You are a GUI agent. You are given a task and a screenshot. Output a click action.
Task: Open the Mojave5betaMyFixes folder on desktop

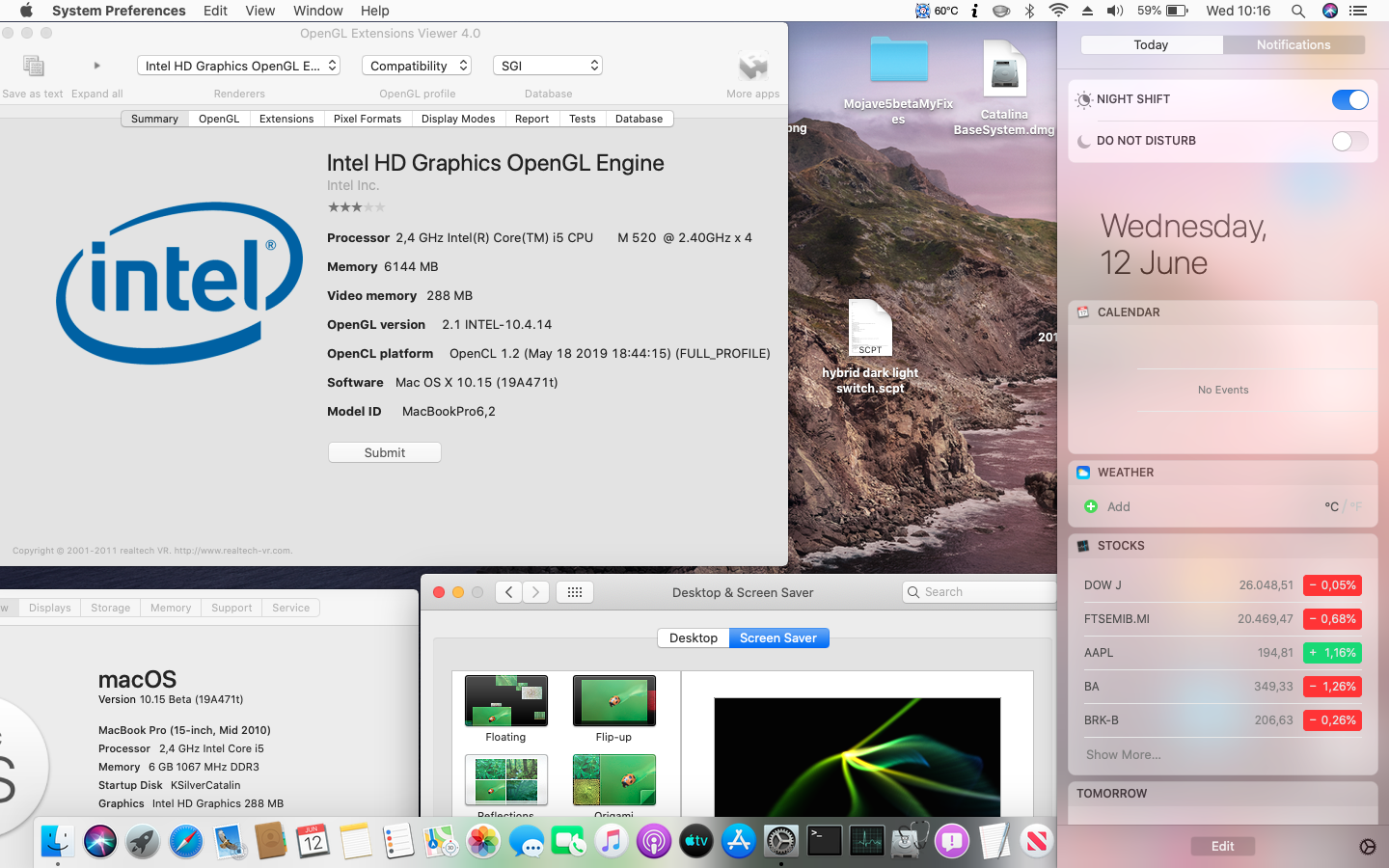click(x=898, y=80)
